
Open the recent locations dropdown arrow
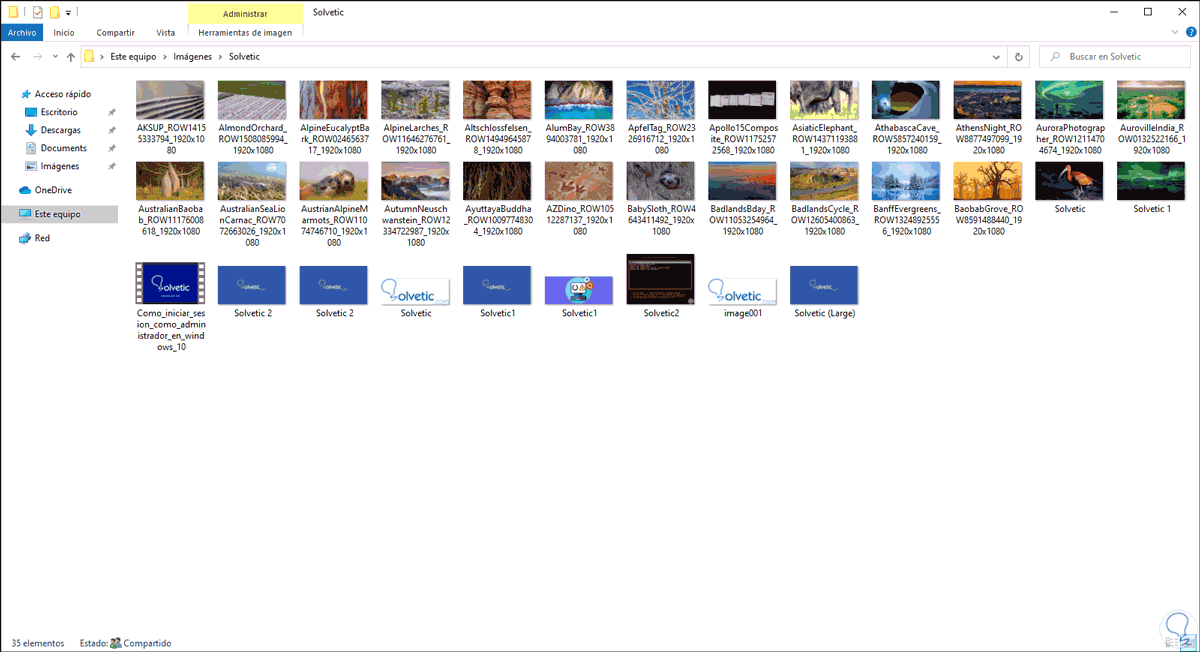pyautogui.click(x=54, y=57)
